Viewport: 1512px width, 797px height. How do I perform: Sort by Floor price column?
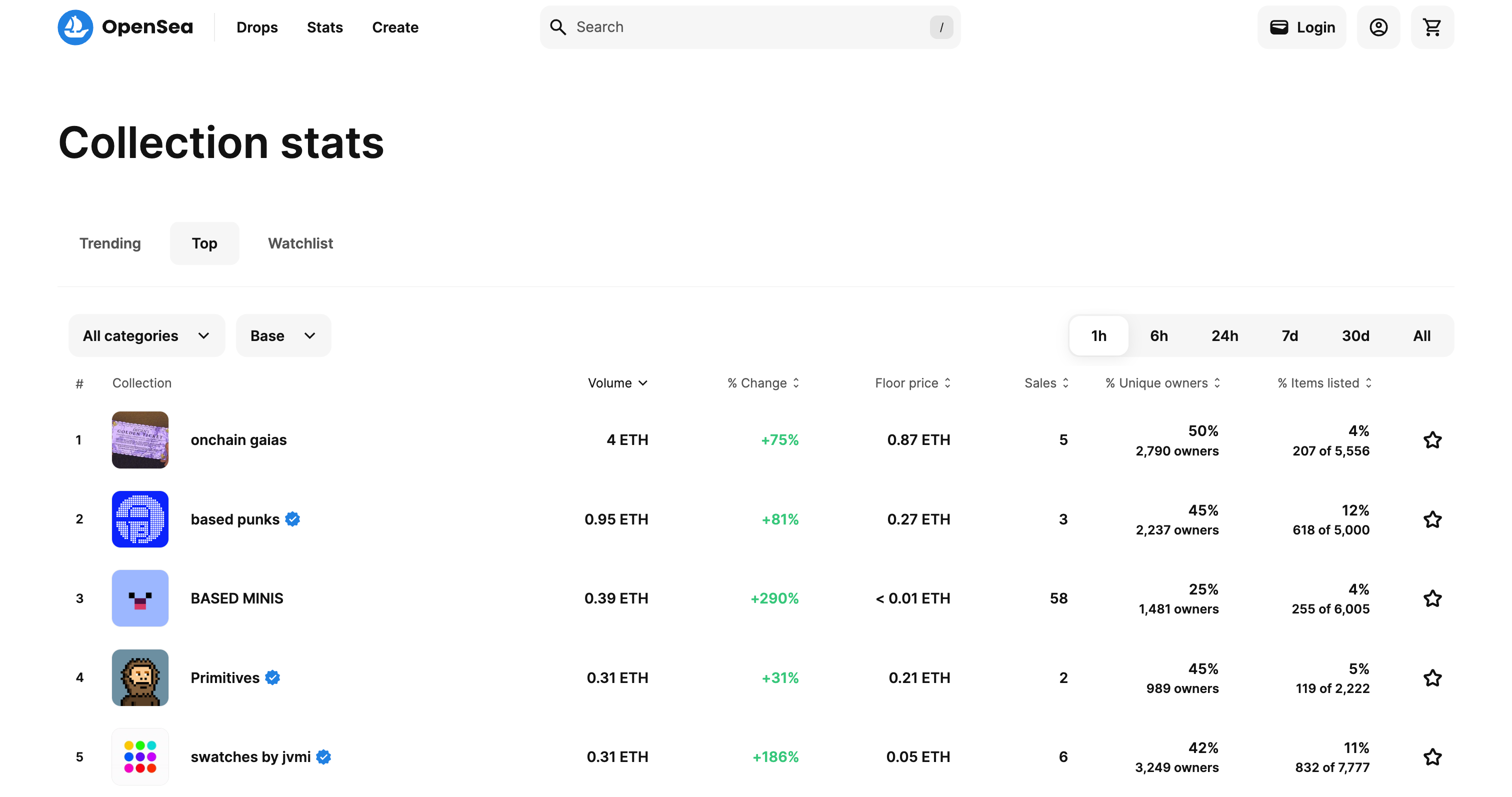click(912, 383)
